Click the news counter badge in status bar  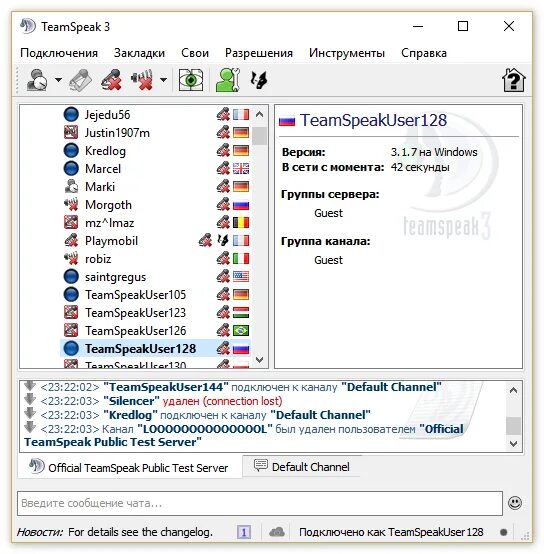pos(244,532)
